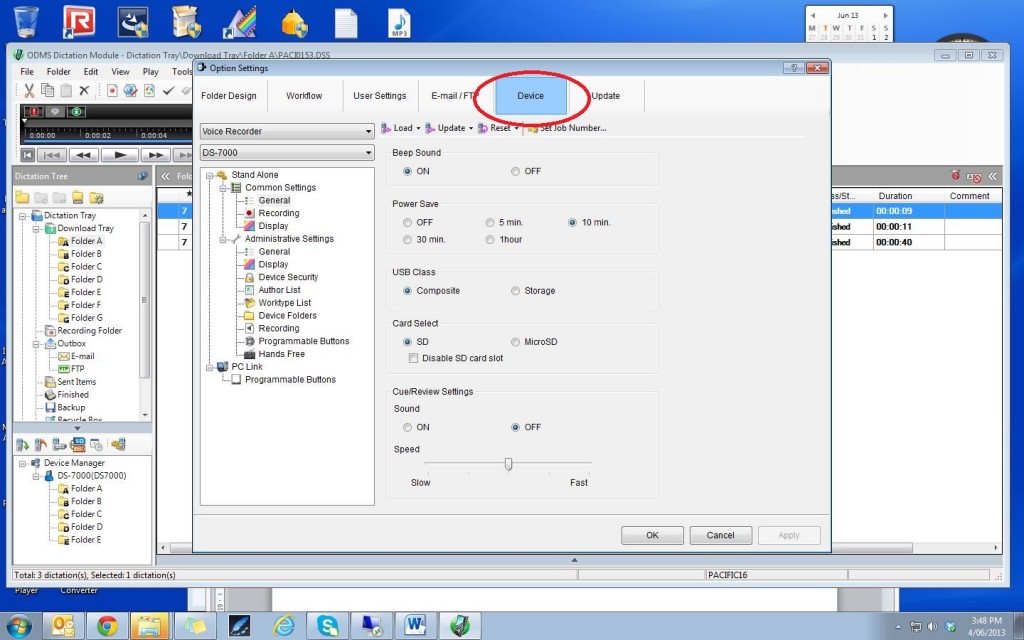Open the File menu in ODMS window
This screenshot has height=640, width=1024.
(x=27, y=71)
